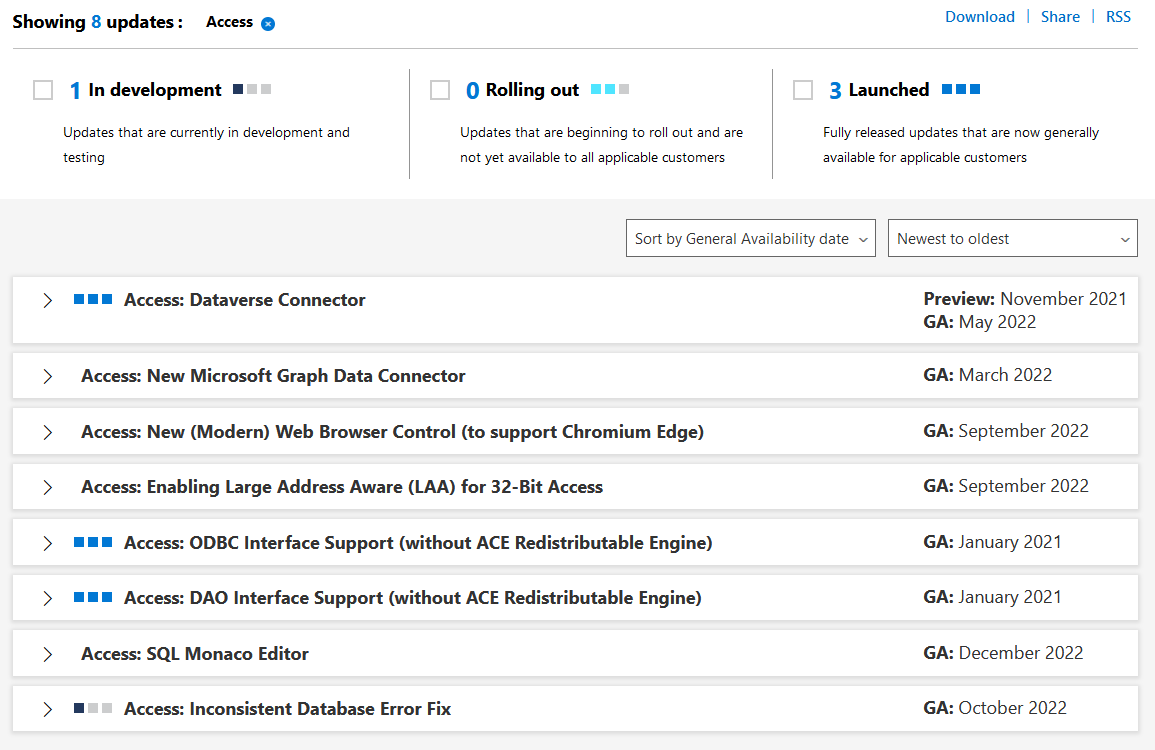The image size is (1155, 750).
Task: Expand the New (Modern) Web Browser Control row
Action: 48,432
